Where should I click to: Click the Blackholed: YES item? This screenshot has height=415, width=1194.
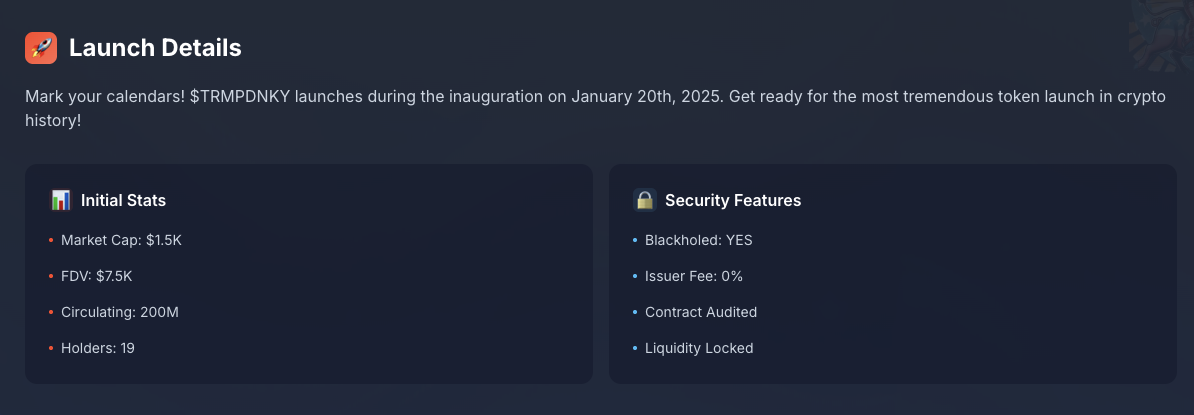pyautogui.click(x=698, y=241)
